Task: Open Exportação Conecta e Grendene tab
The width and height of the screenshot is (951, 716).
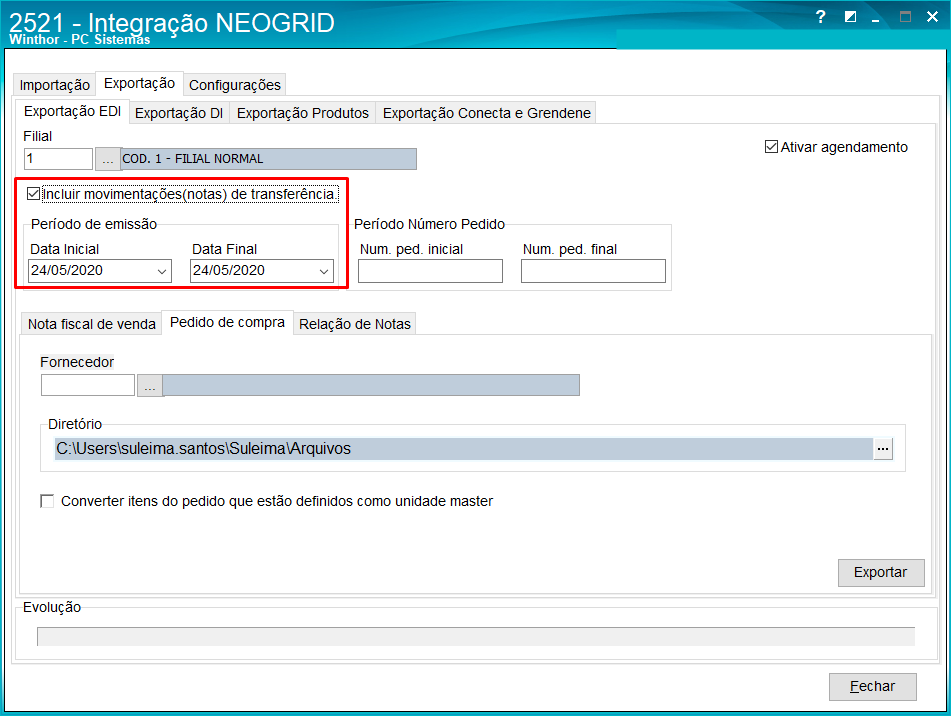Action: tap(486, 113)
